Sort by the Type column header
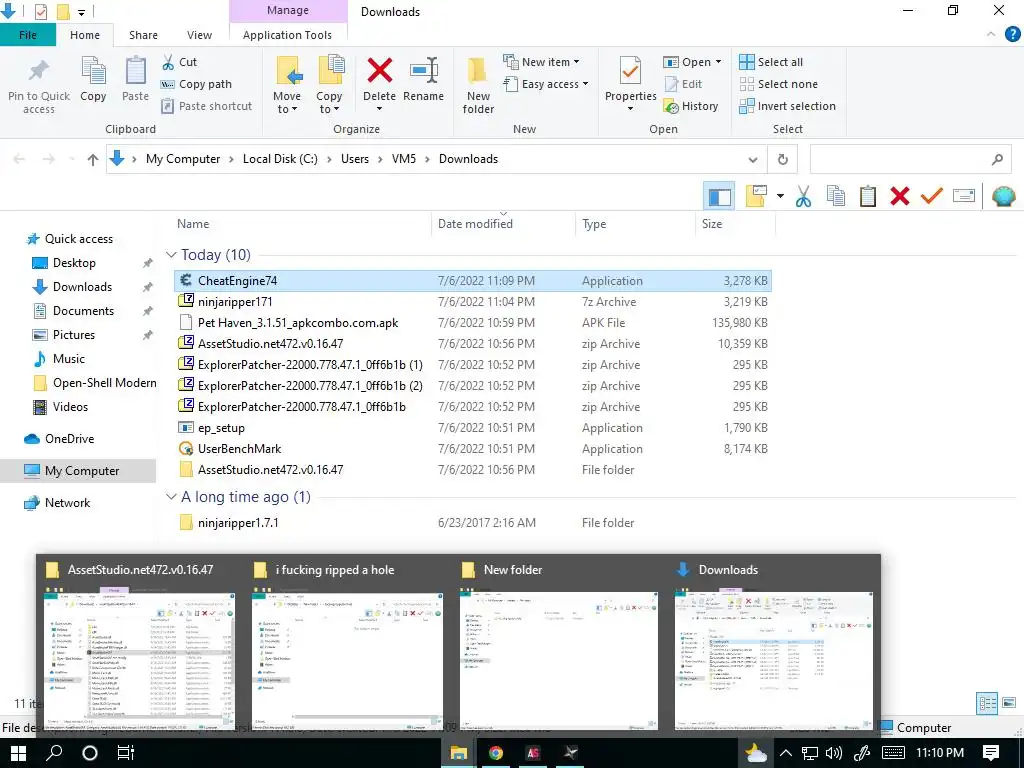Image resolution: width=1024 pixels, height=768 pixels. (635, 223)
